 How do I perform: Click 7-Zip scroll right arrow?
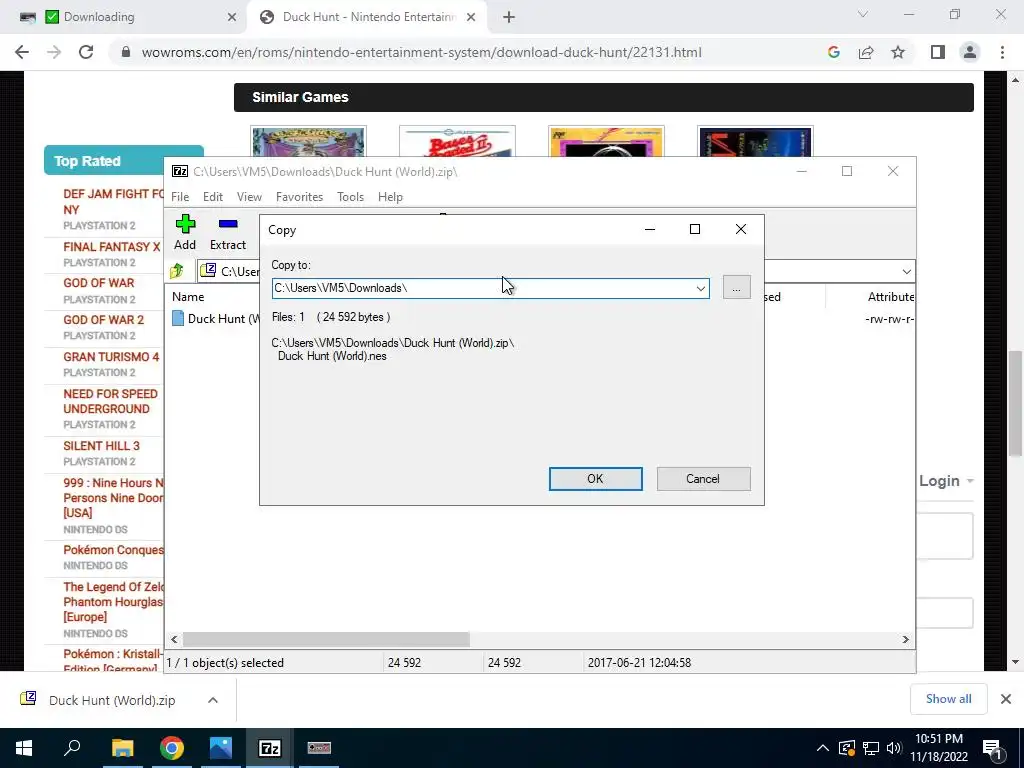point(906,639)
